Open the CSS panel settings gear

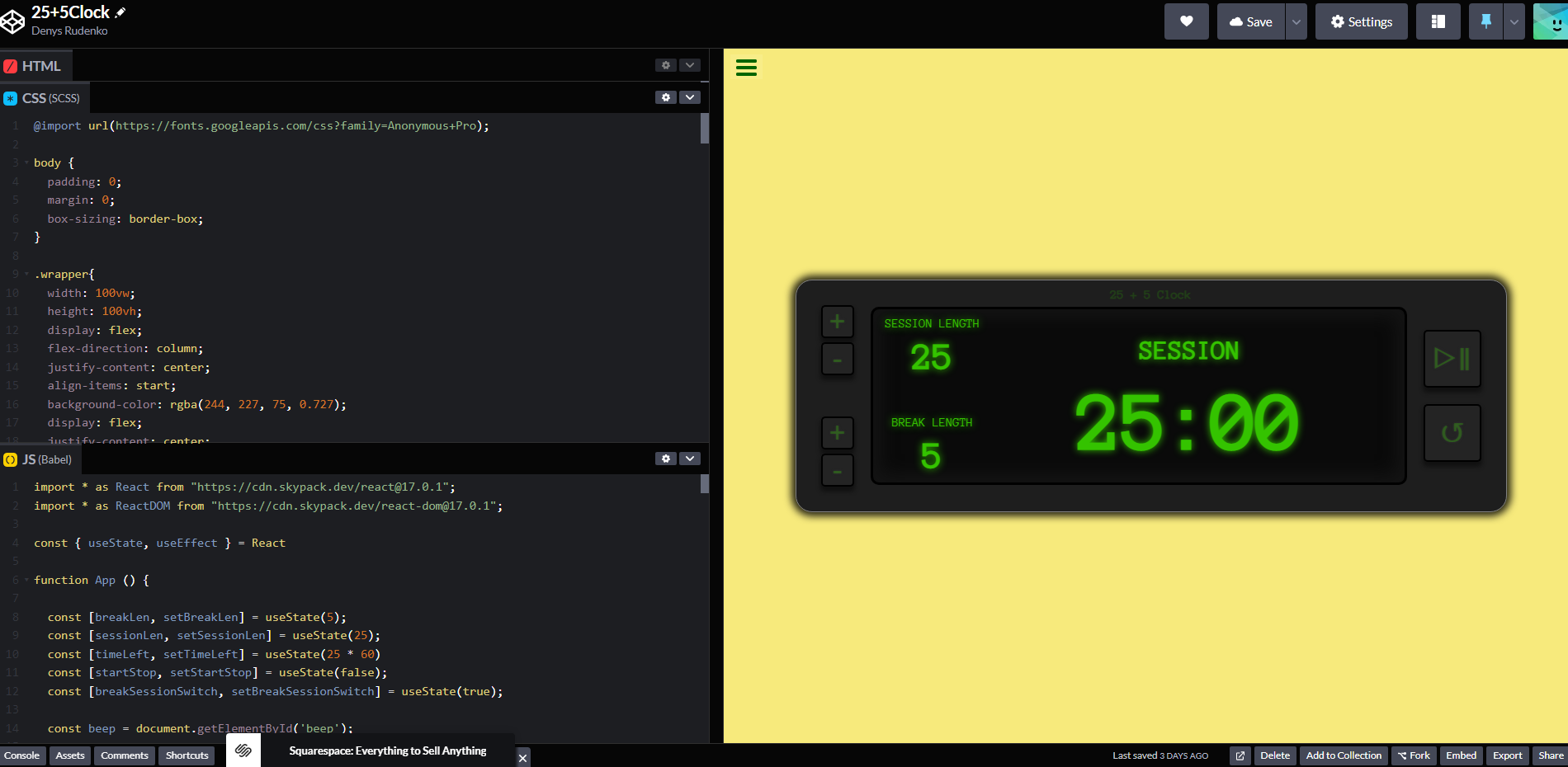[x=666, y=97]
